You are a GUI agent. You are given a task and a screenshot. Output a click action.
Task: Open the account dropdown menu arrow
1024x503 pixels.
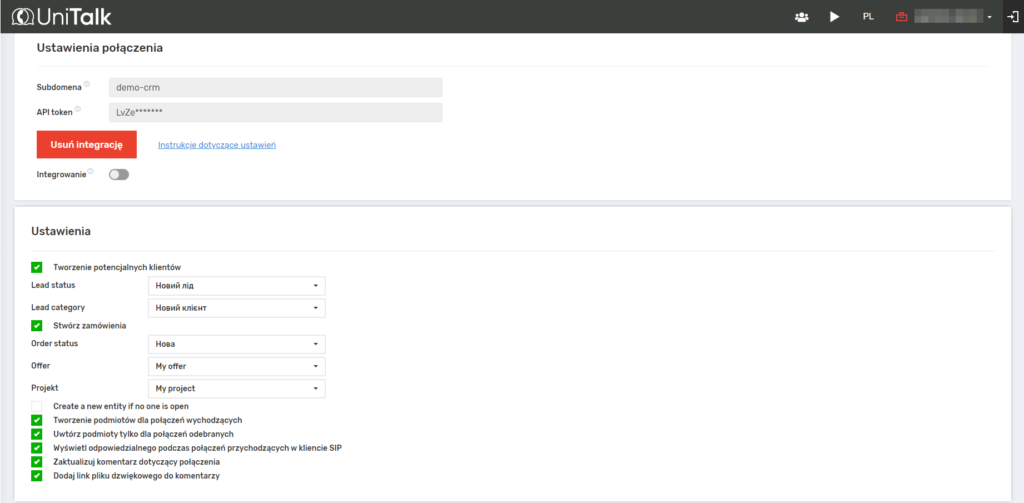tap(989, 18)
